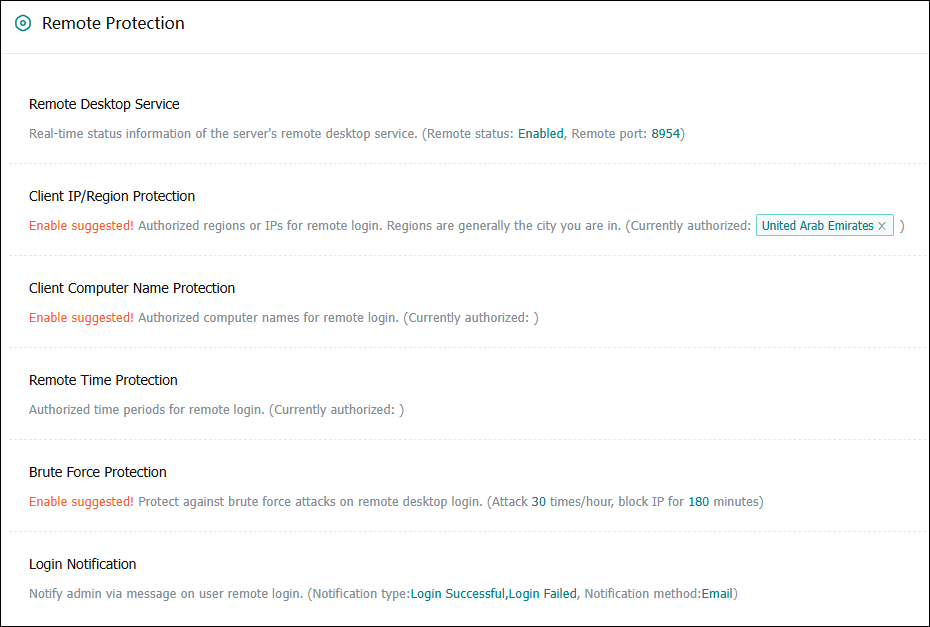Open Client Computer Name Protection settings

point(132,288)
